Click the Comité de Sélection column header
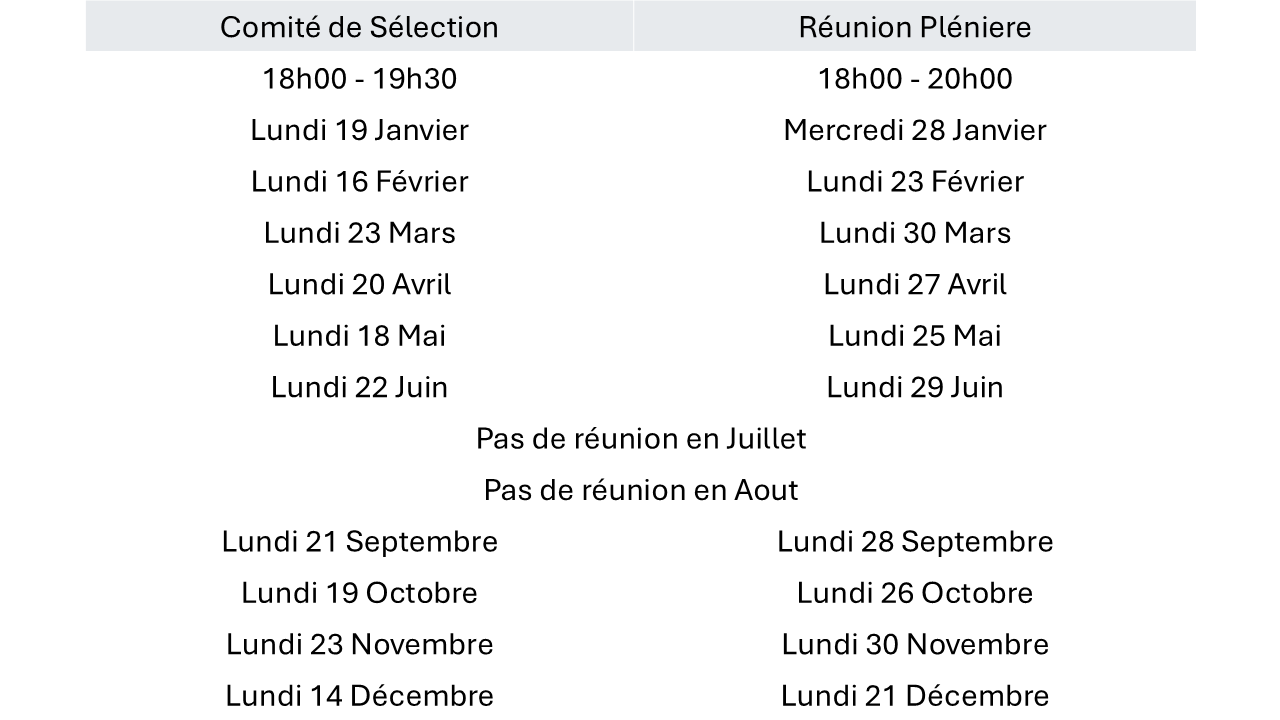Image resolution: width=1280 pixels, height=720 pixels. [359, 27]
